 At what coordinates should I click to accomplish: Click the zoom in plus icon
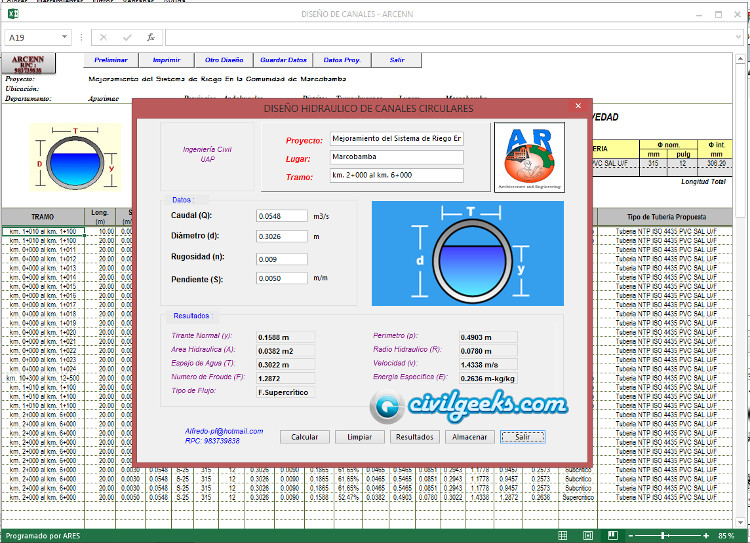[x=708, y=536]
